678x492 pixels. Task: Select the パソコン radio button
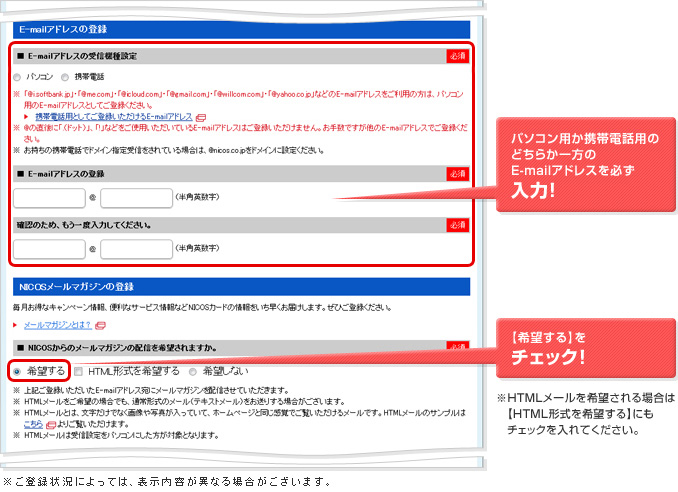(x=17, y=76)
